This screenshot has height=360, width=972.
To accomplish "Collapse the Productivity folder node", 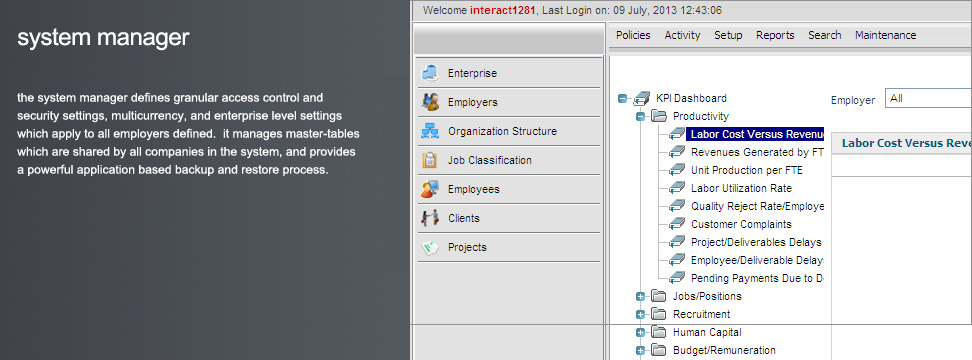I will point(640,116).
